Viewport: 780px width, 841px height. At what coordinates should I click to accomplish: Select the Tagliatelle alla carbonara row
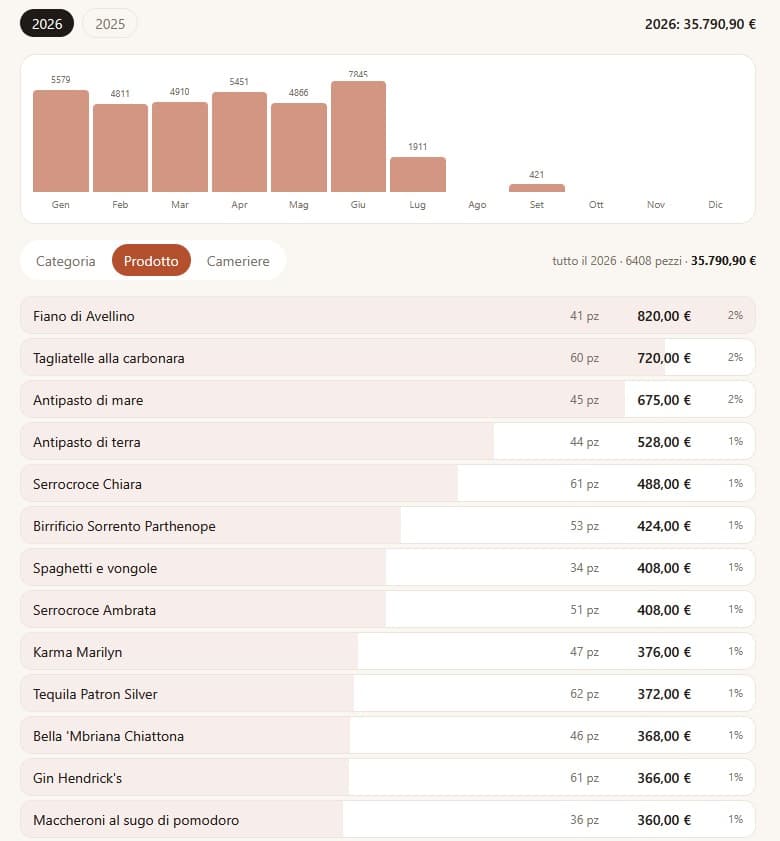click(x=388, y=357)
